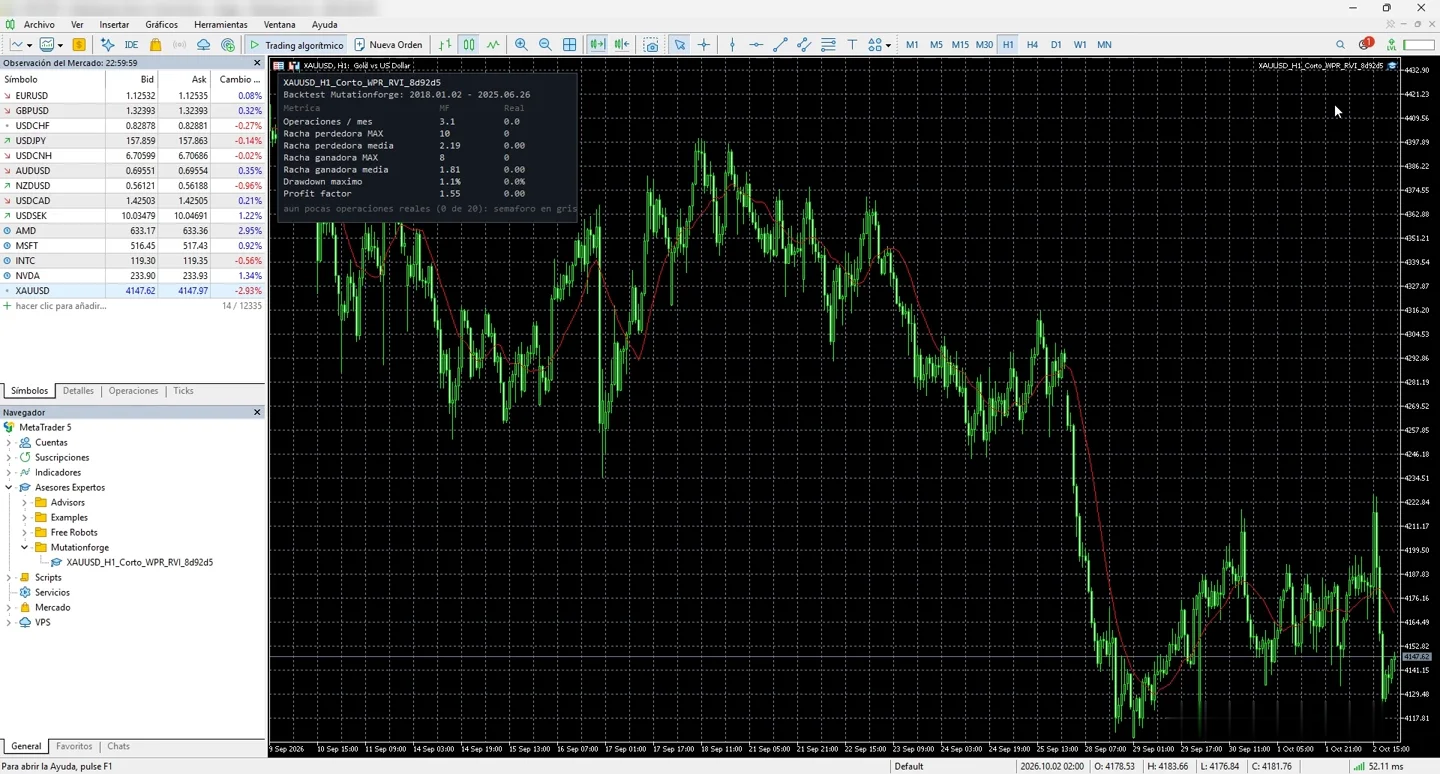The height and width of the screenshot is (774, 1440).
Task: Switch to the Favoritos tab in Navegador
Action: 74,746
